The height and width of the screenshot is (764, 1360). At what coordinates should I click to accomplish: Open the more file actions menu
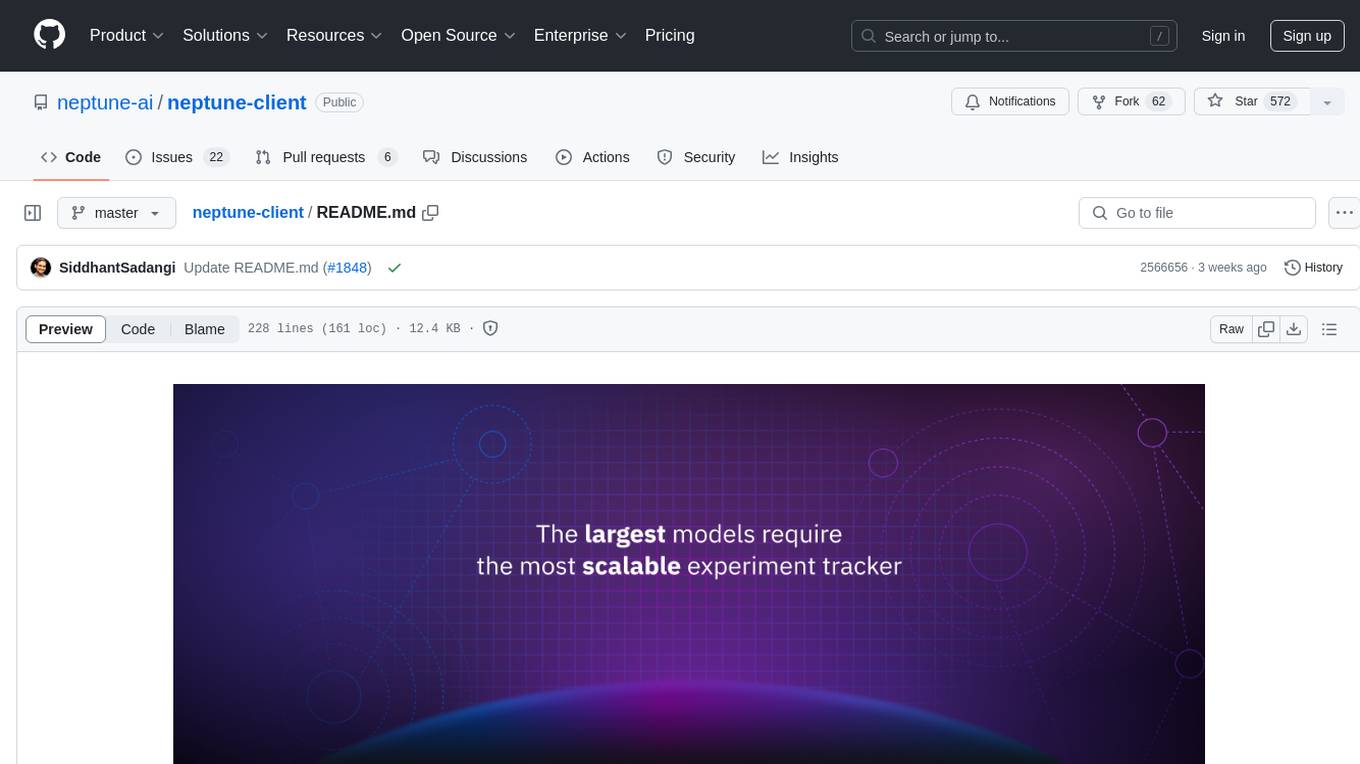point(1345,213)
